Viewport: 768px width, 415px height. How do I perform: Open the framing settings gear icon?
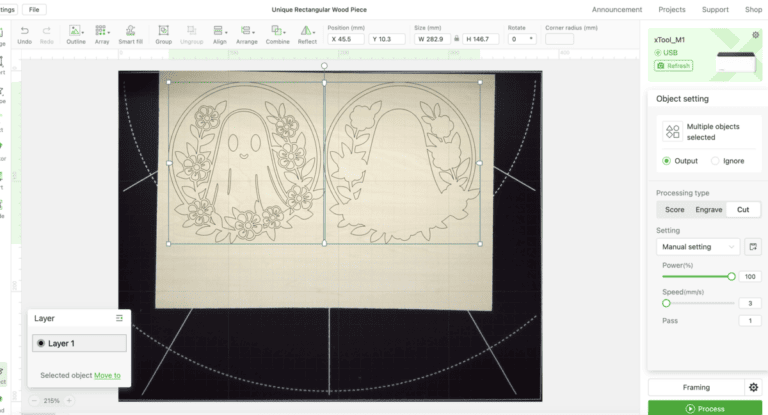pos(753,387)
